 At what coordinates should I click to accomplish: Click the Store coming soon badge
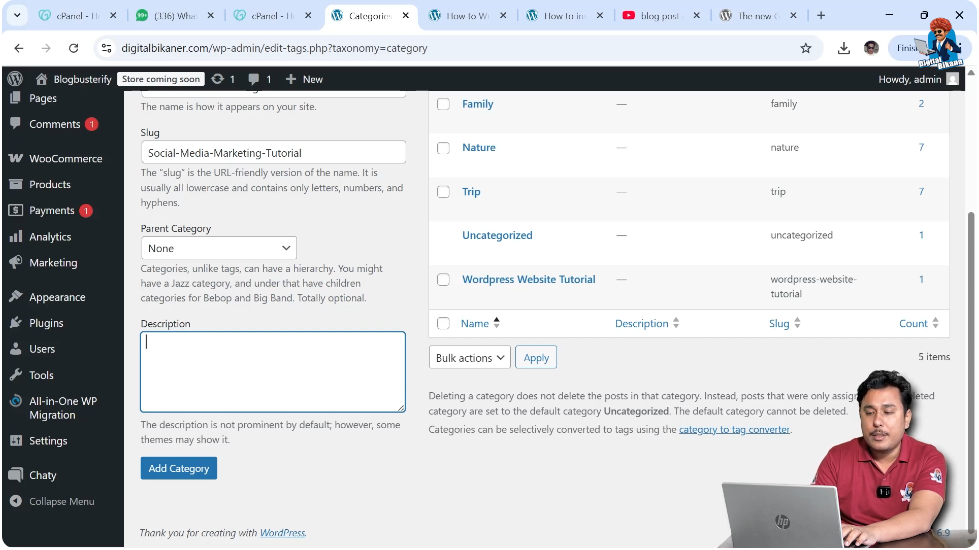[160, 79]
